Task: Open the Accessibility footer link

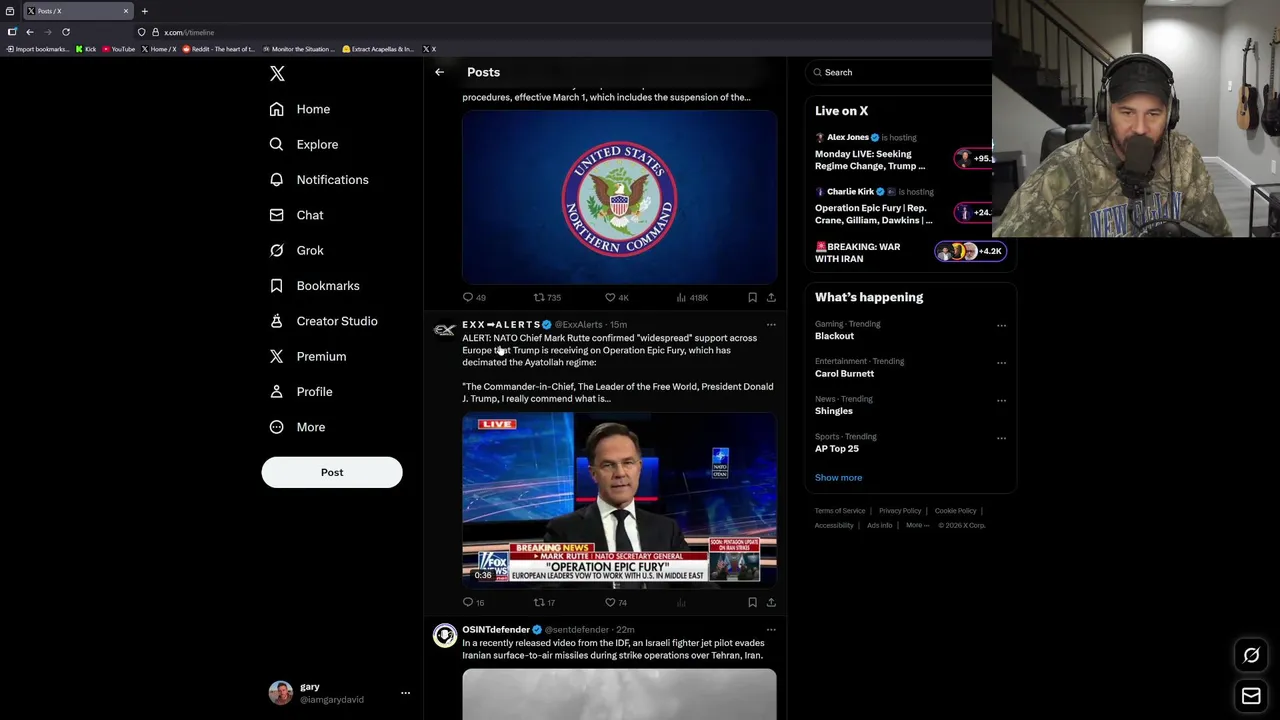Action: 834,525
